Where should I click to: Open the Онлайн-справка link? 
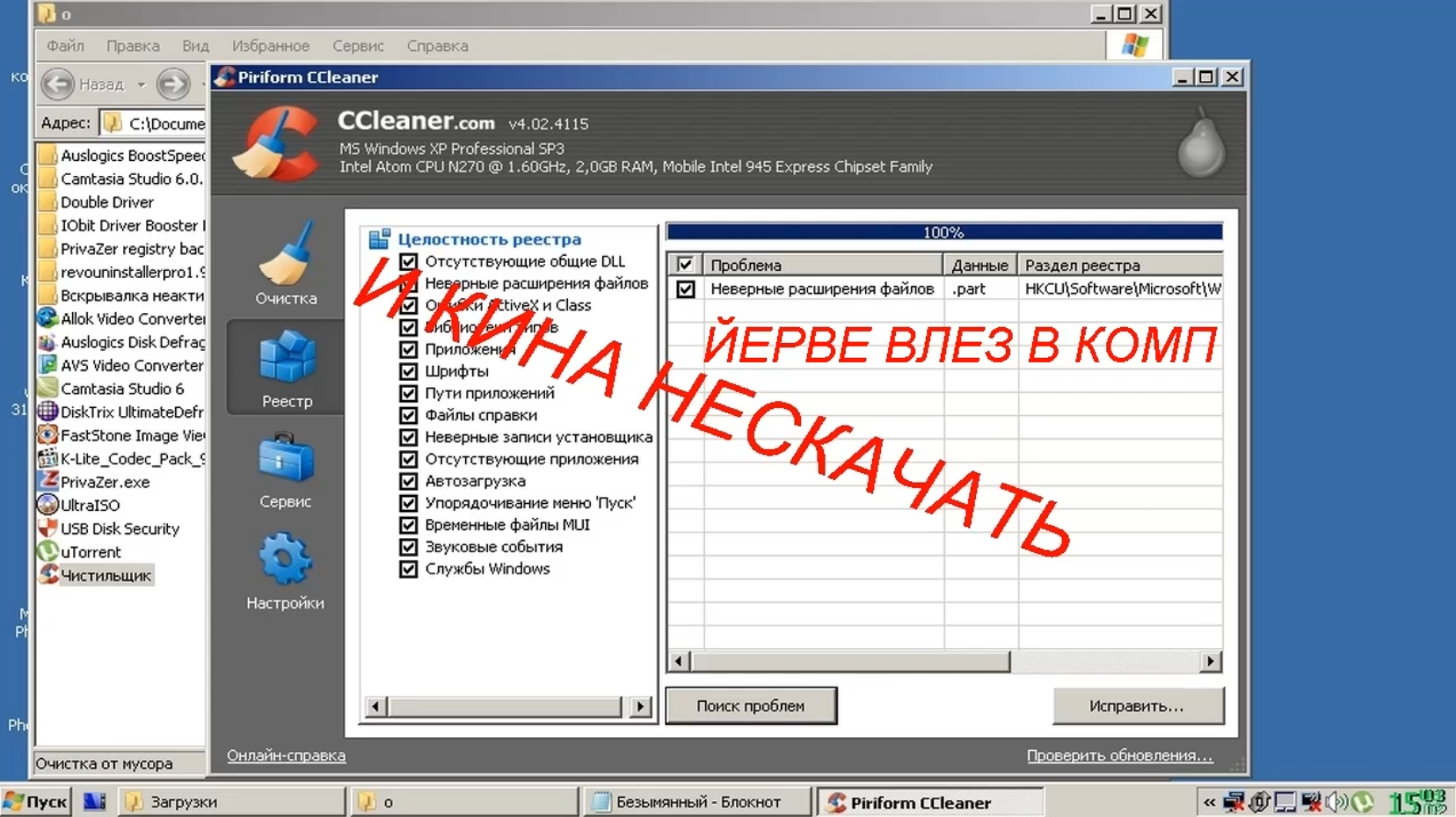(286, 755)
